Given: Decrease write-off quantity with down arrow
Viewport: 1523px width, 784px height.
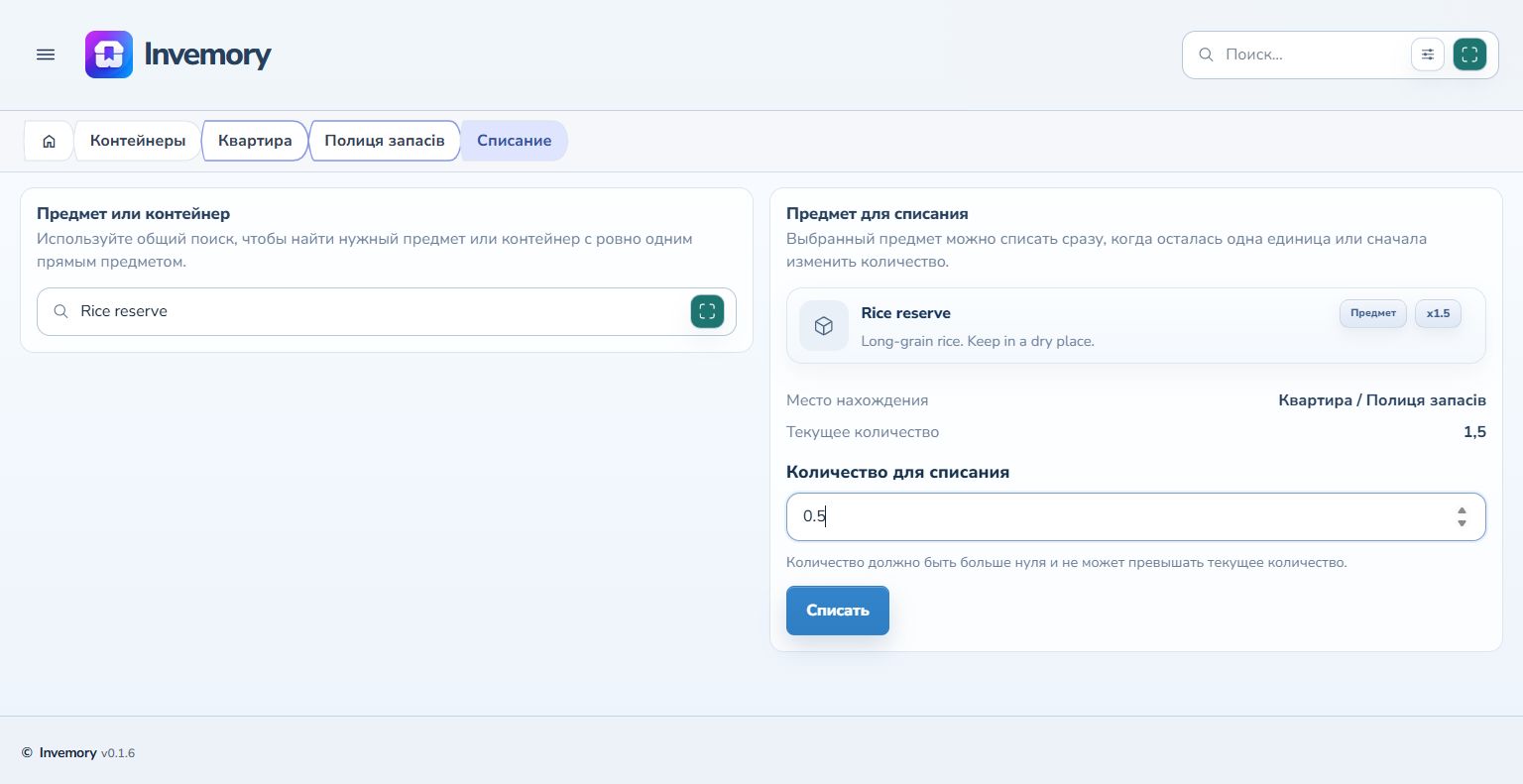Looking at the screenshot, I should click(x=1462, y=523).
